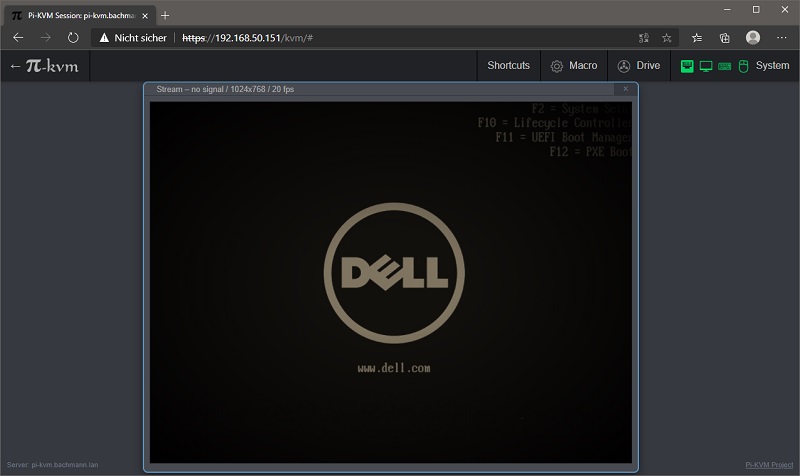Open the Macro menu
Viewport: 800px width, 476px height.
573,65
